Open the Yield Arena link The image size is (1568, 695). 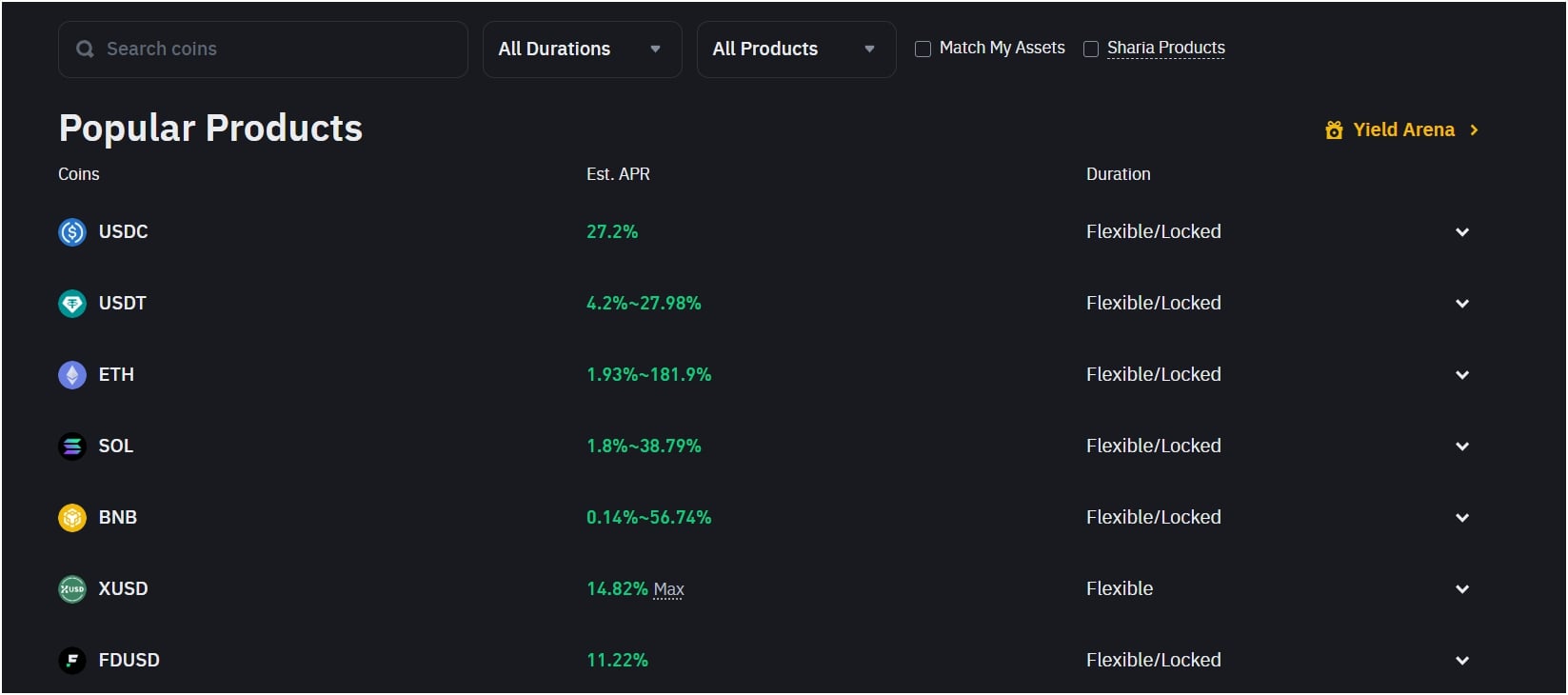pos(1403,130)
